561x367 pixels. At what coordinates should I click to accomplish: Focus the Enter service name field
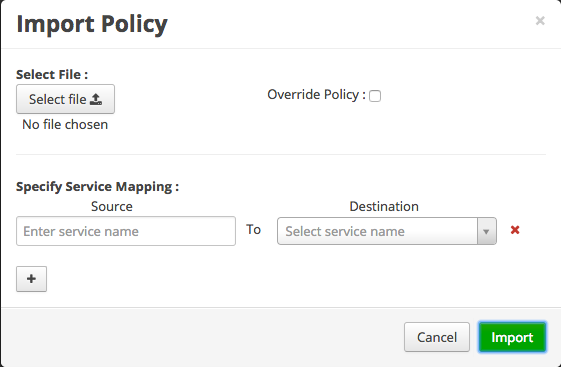[x=126, y=231]
